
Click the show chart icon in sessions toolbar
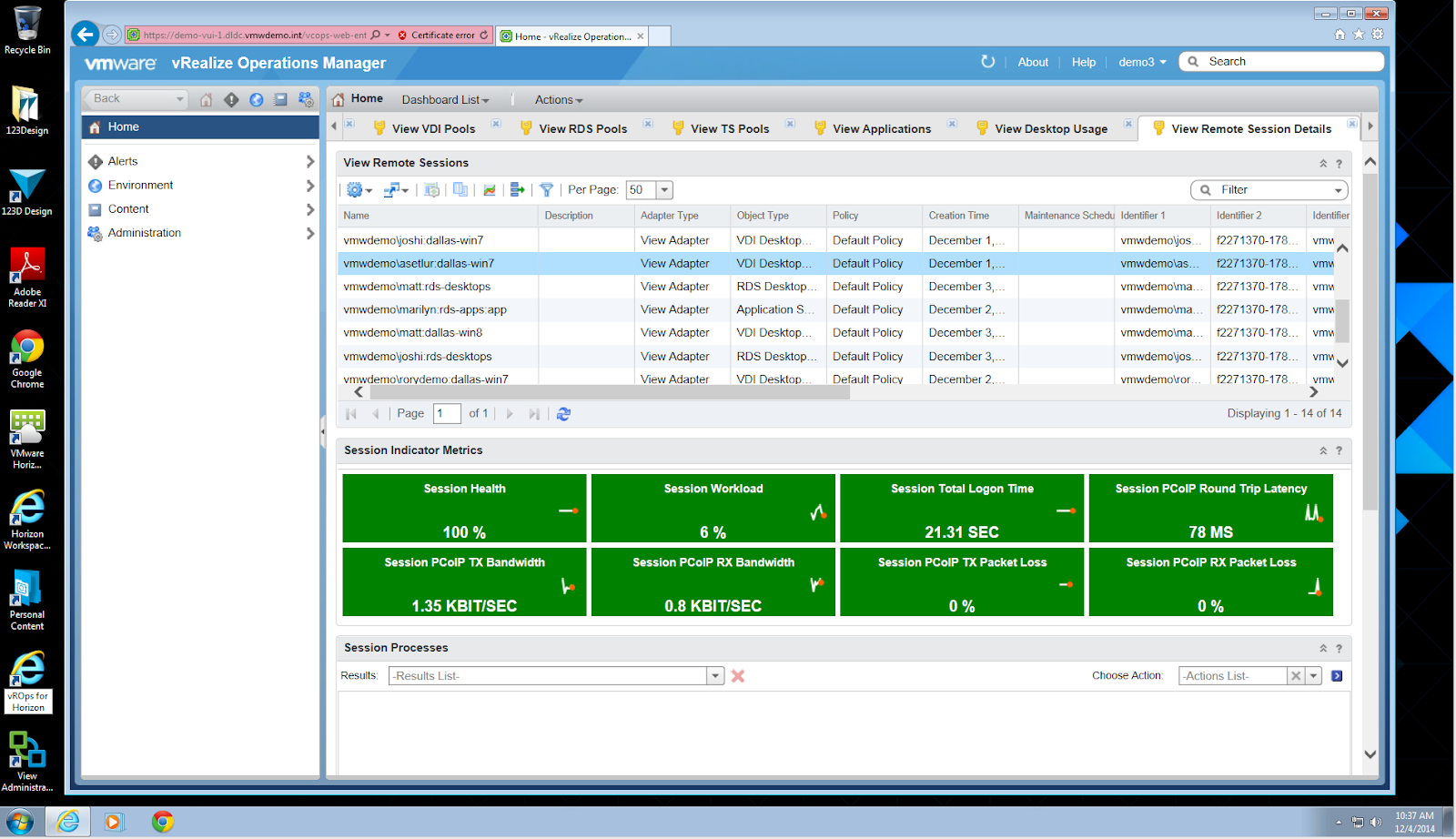pos(490,190)
